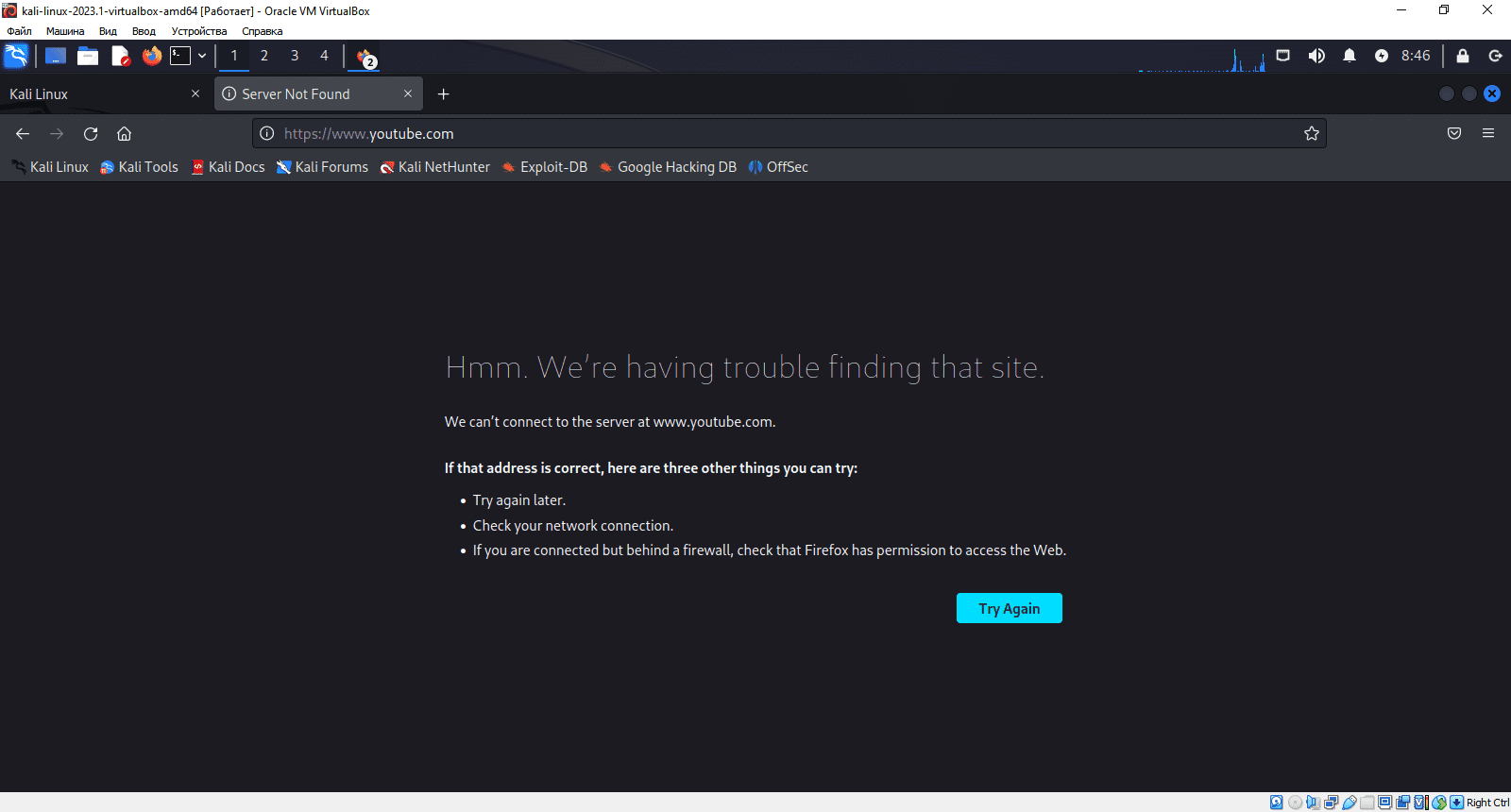Open a new tab with plus button
Viewport: 1511px width, 812px height.
(x=444, y=93)
